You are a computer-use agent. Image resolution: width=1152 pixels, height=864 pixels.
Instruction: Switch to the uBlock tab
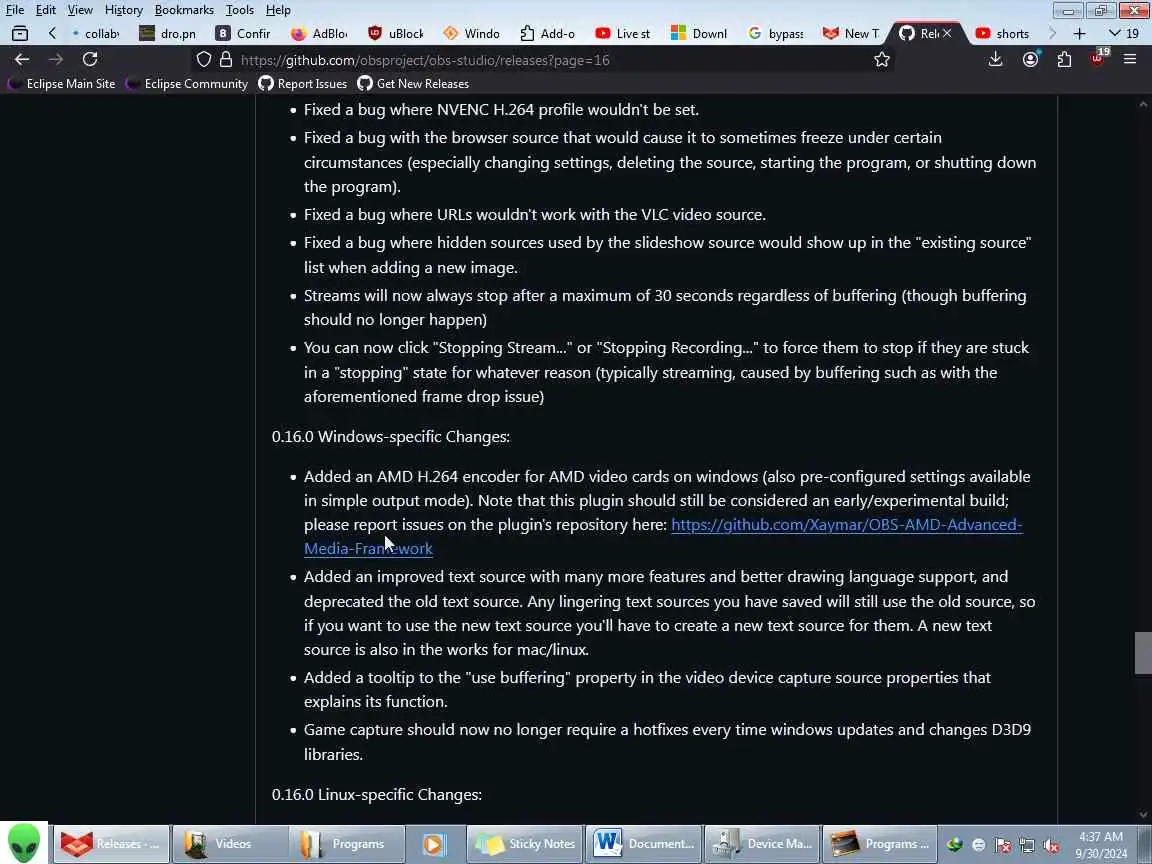point(395,34)
